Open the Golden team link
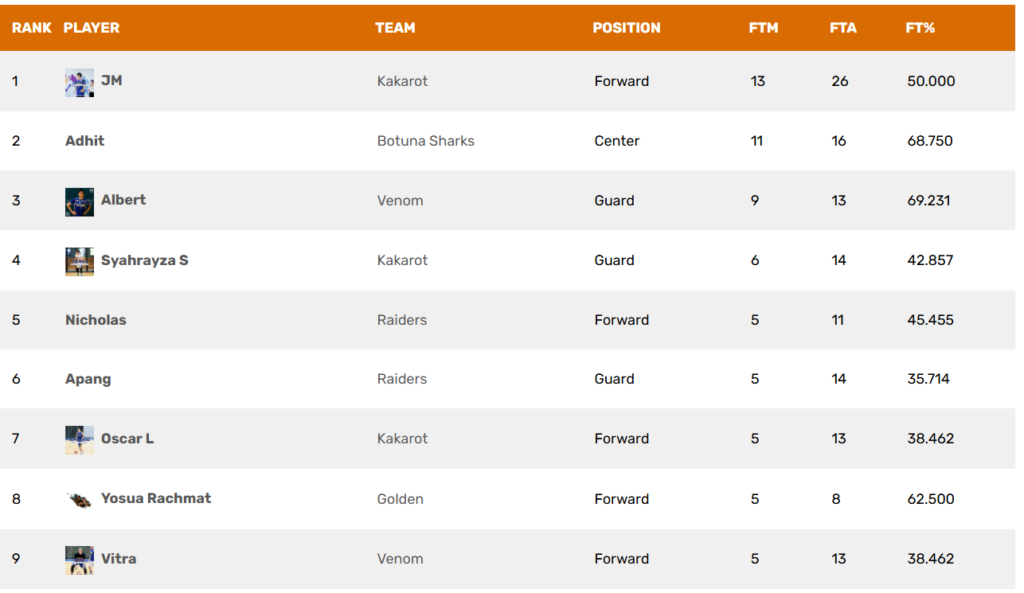This screenshot has height=593, width=1024. (400, 499)
